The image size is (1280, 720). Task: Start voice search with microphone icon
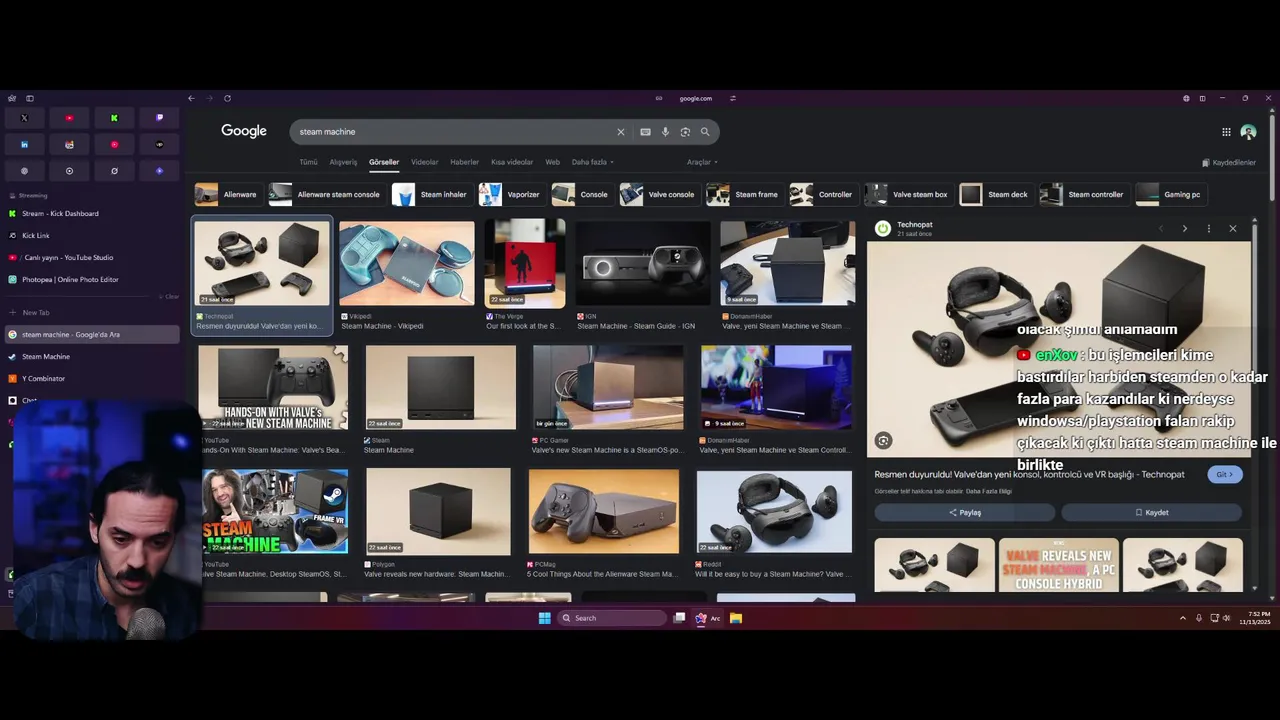665,132
